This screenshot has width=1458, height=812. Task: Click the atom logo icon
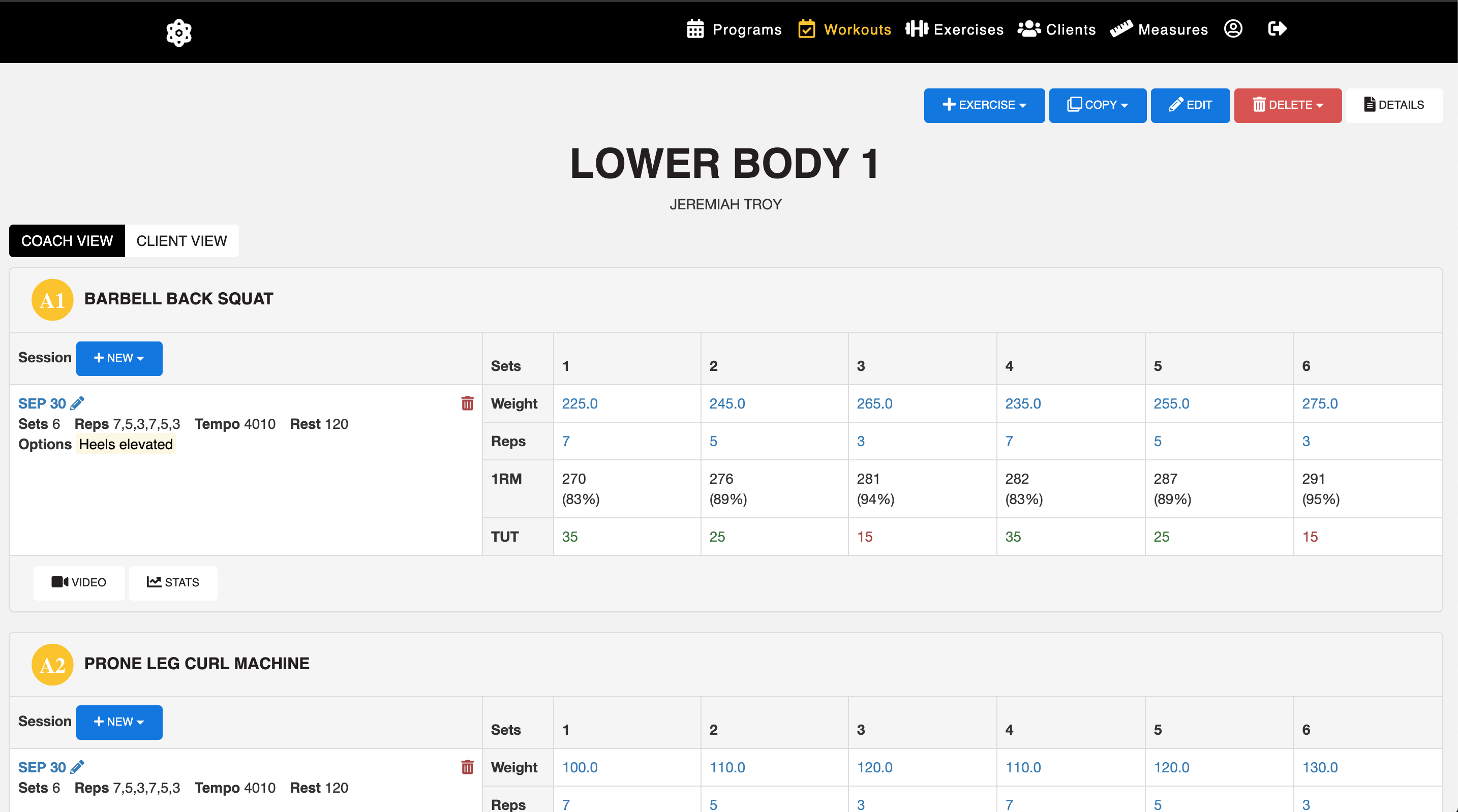point(179,32)
